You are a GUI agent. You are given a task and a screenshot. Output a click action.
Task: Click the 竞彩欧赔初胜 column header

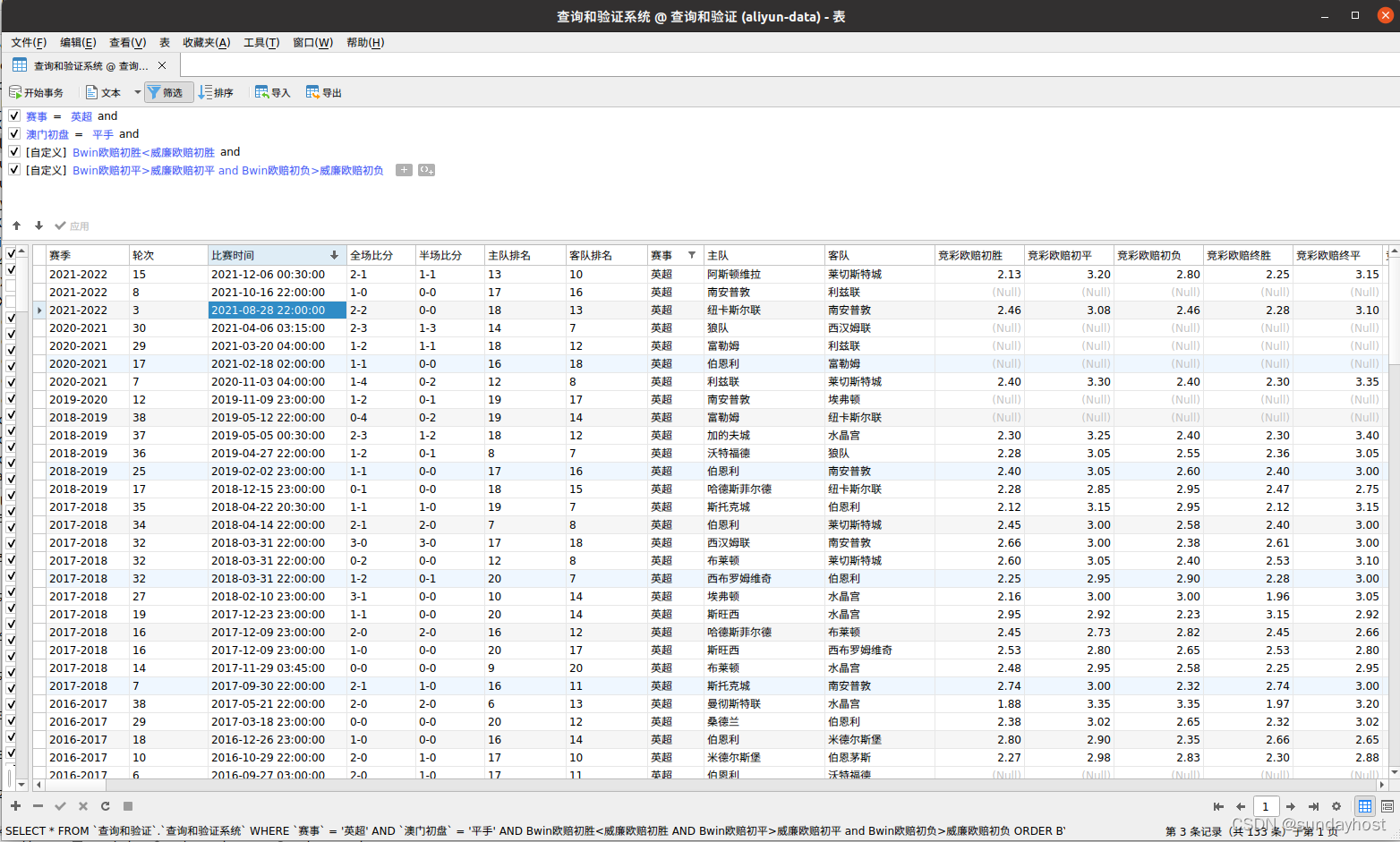click(980, 255)
